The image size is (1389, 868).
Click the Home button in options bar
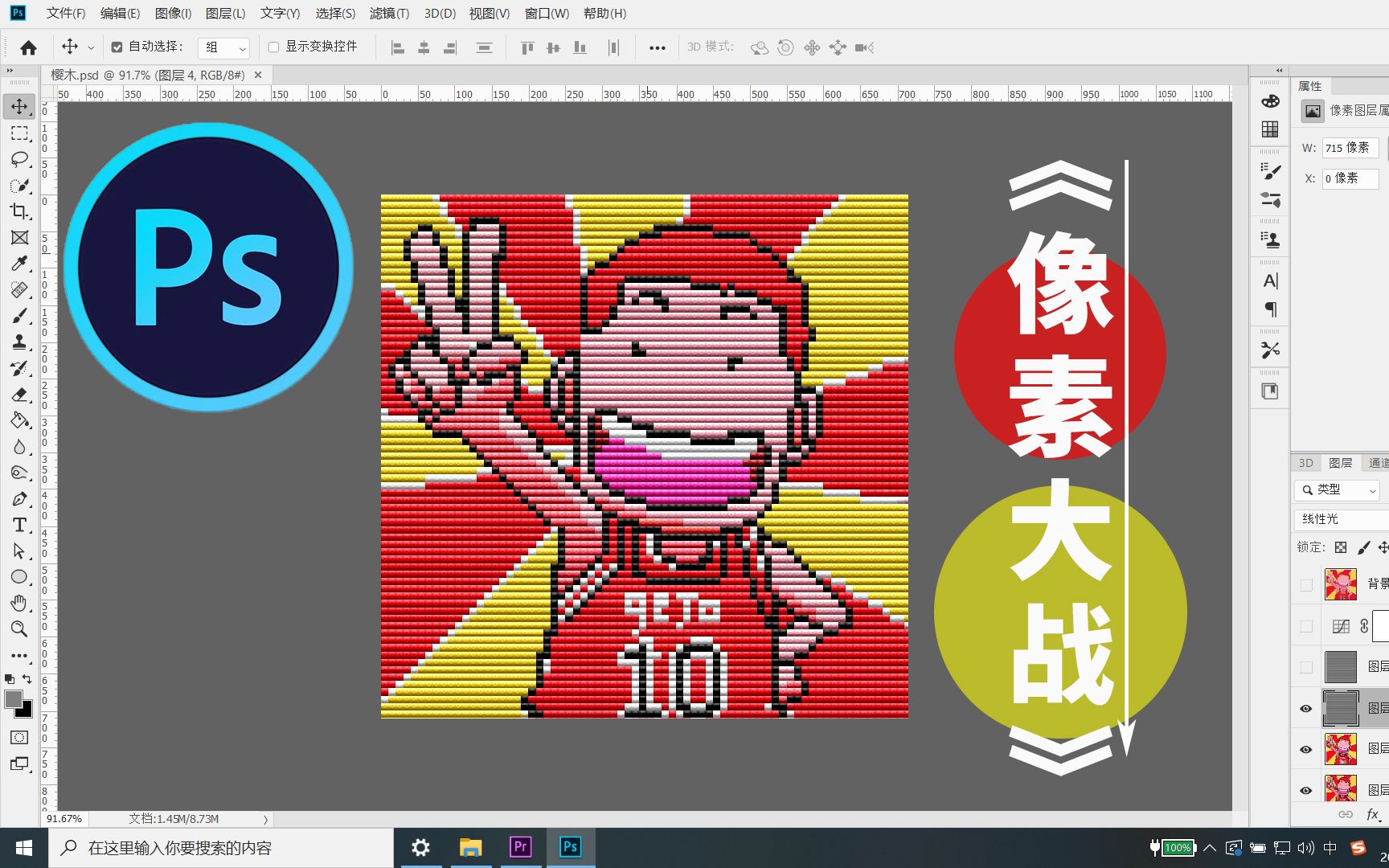point(28,47)
